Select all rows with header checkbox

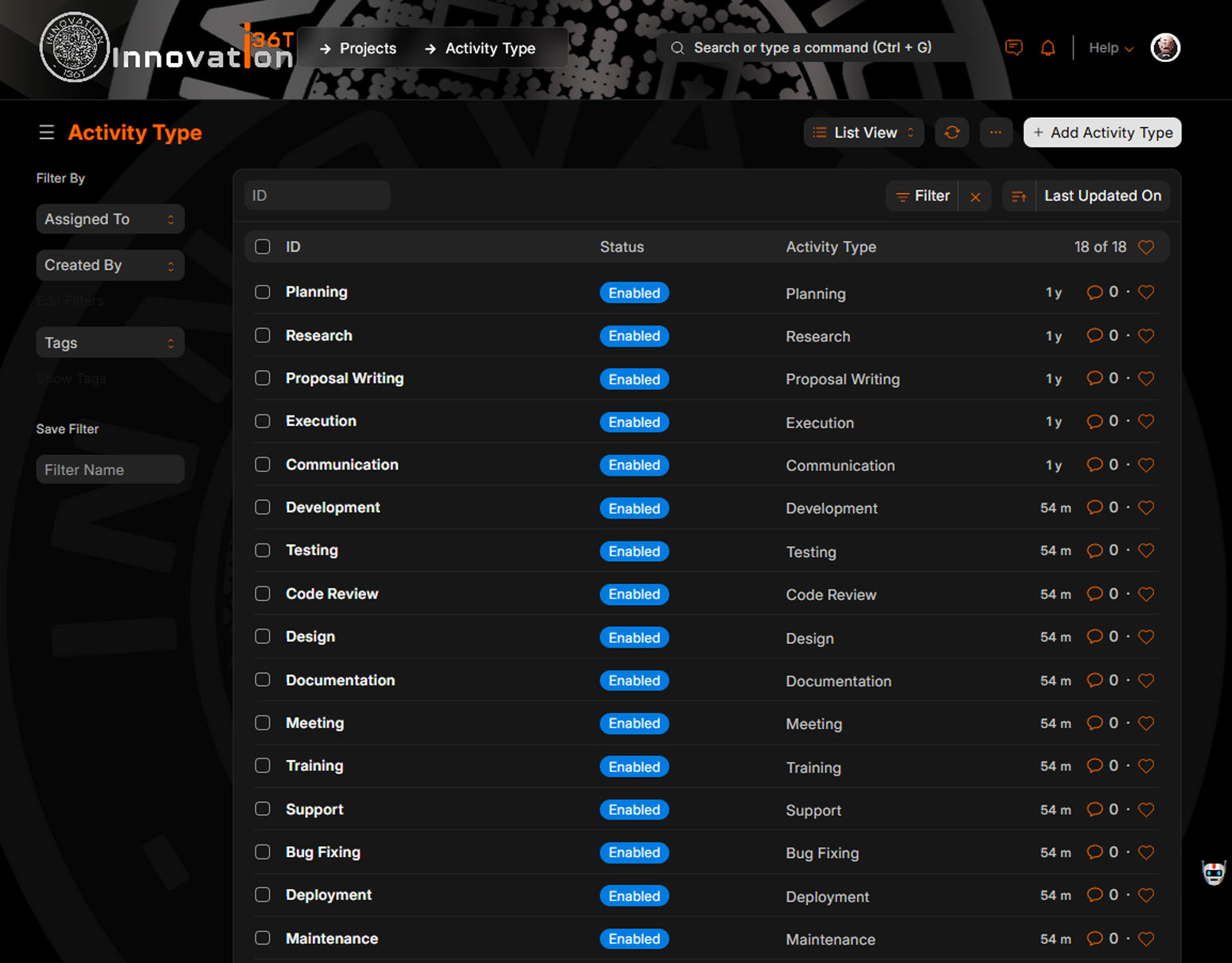(263, 247)
